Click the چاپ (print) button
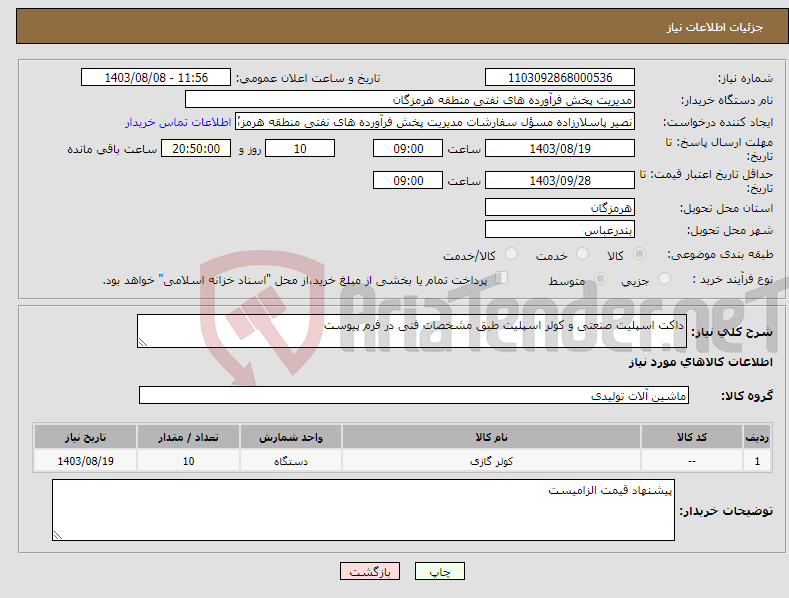This screenshot has width=789, height=598. (x=439, y=571)
